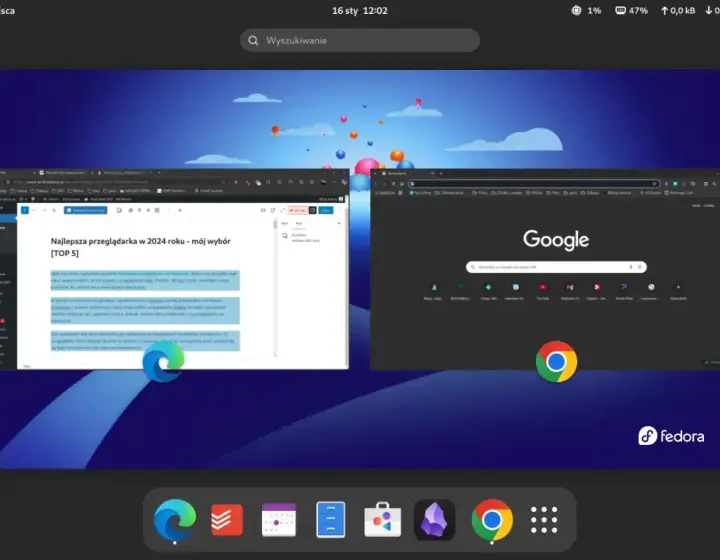Click the memory usage 47% indicator
The image size is (720, 560).
click(631, 11)
